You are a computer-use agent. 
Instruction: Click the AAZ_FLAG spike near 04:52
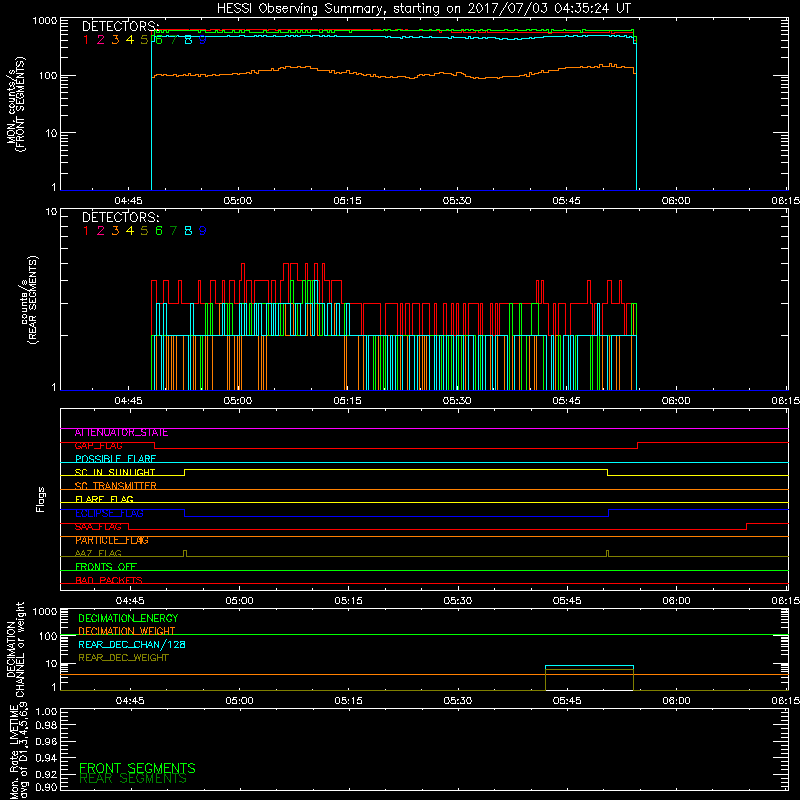point(185,554)
